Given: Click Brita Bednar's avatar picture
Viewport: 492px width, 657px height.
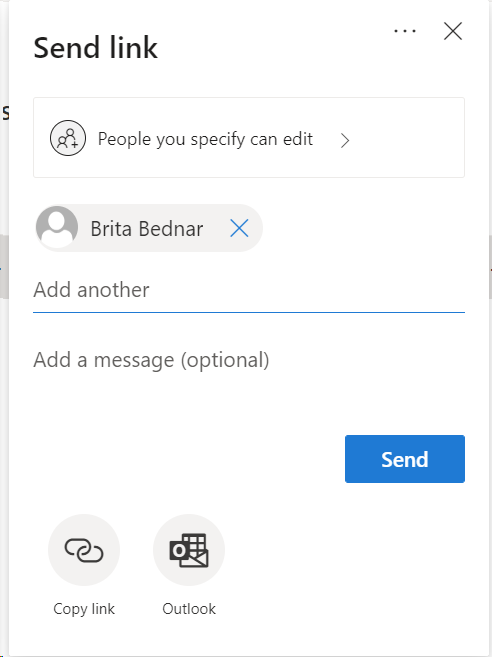Looking at the screenshot, I should click(x=57, y=227).
